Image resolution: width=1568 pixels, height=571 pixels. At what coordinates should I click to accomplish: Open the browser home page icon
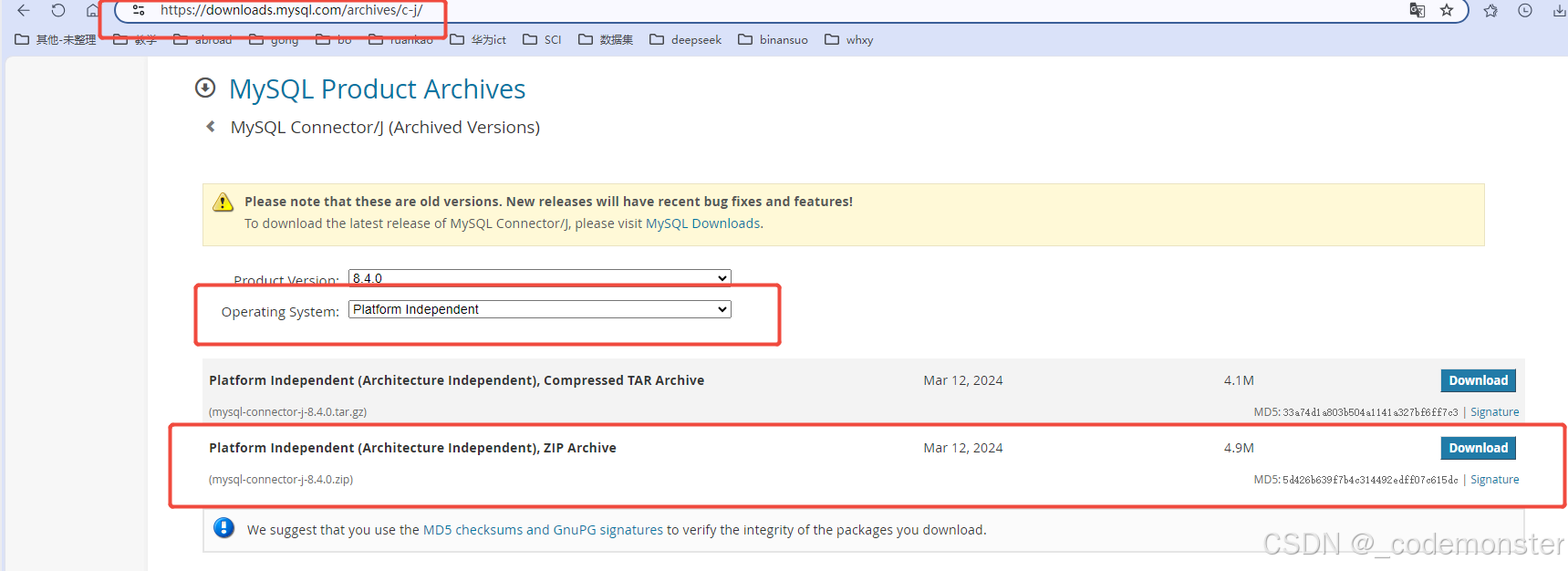(x=92, y=10)
